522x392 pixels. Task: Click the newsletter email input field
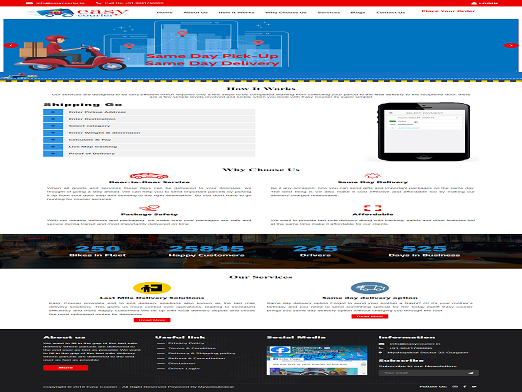click(x=423, y=373)
